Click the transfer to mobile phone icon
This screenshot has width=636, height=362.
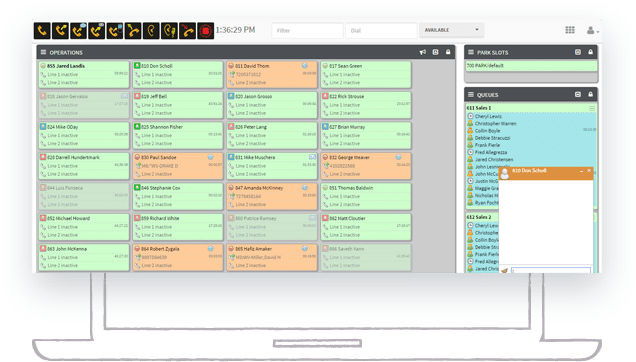click(115, 30)
